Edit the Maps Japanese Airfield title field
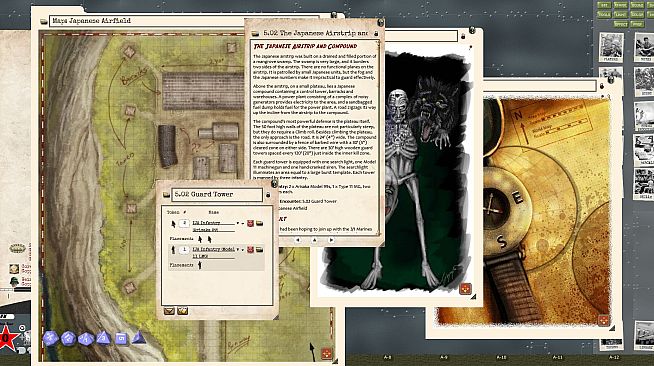 [x=184, y=20]
